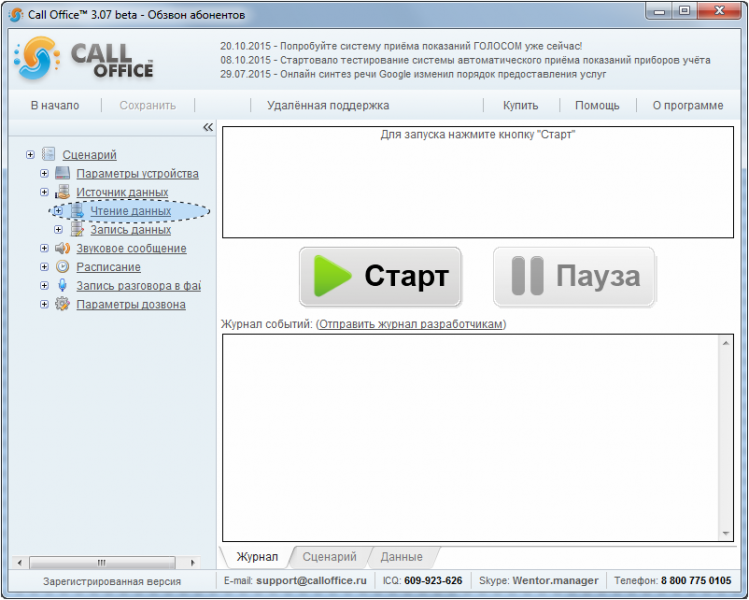This screenshot has width=749, height=600.
Task: Click the Чтение данных icon
Action: 77,211
